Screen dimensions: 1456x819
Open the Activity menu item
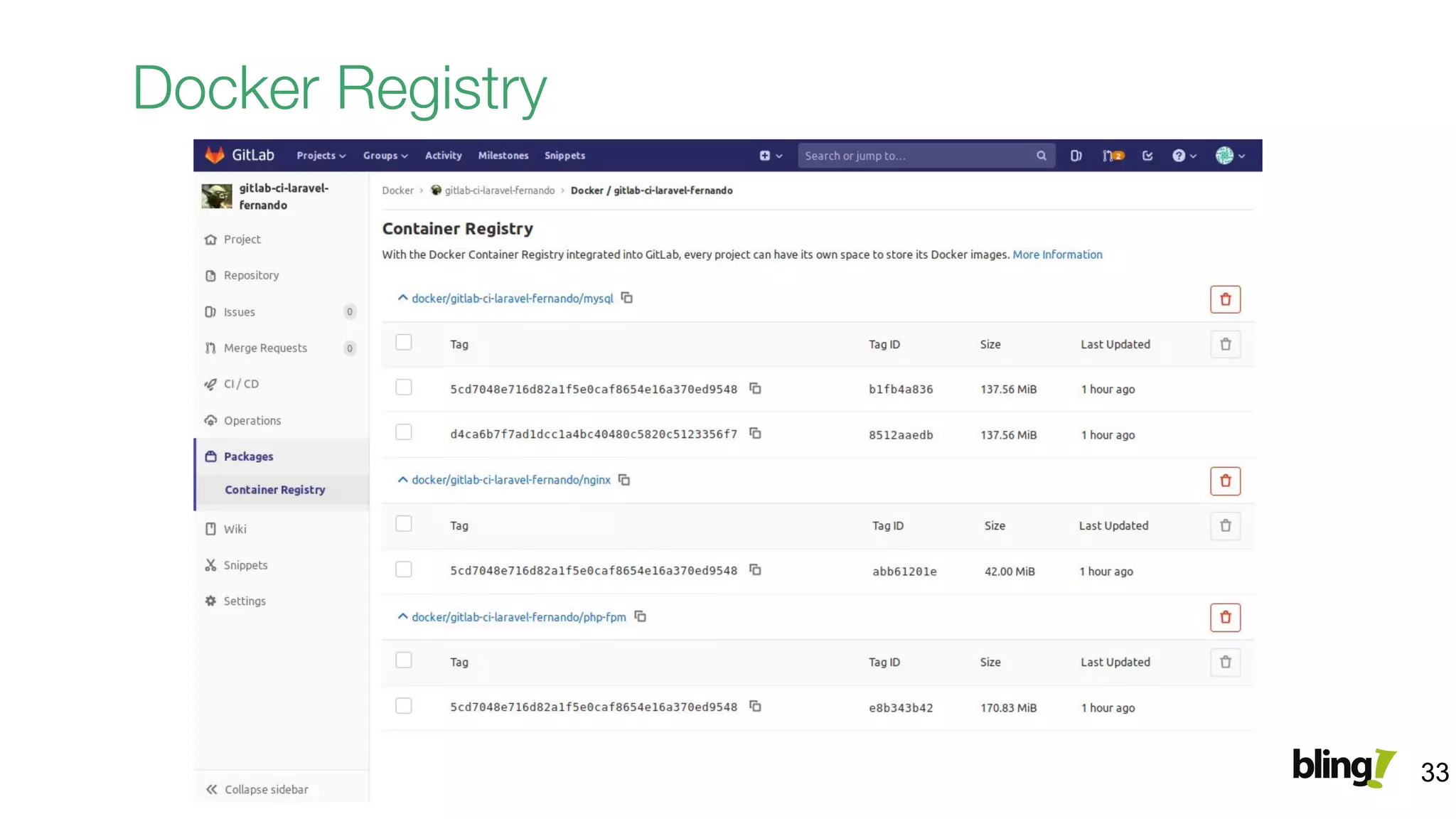(x=444, y=156)
